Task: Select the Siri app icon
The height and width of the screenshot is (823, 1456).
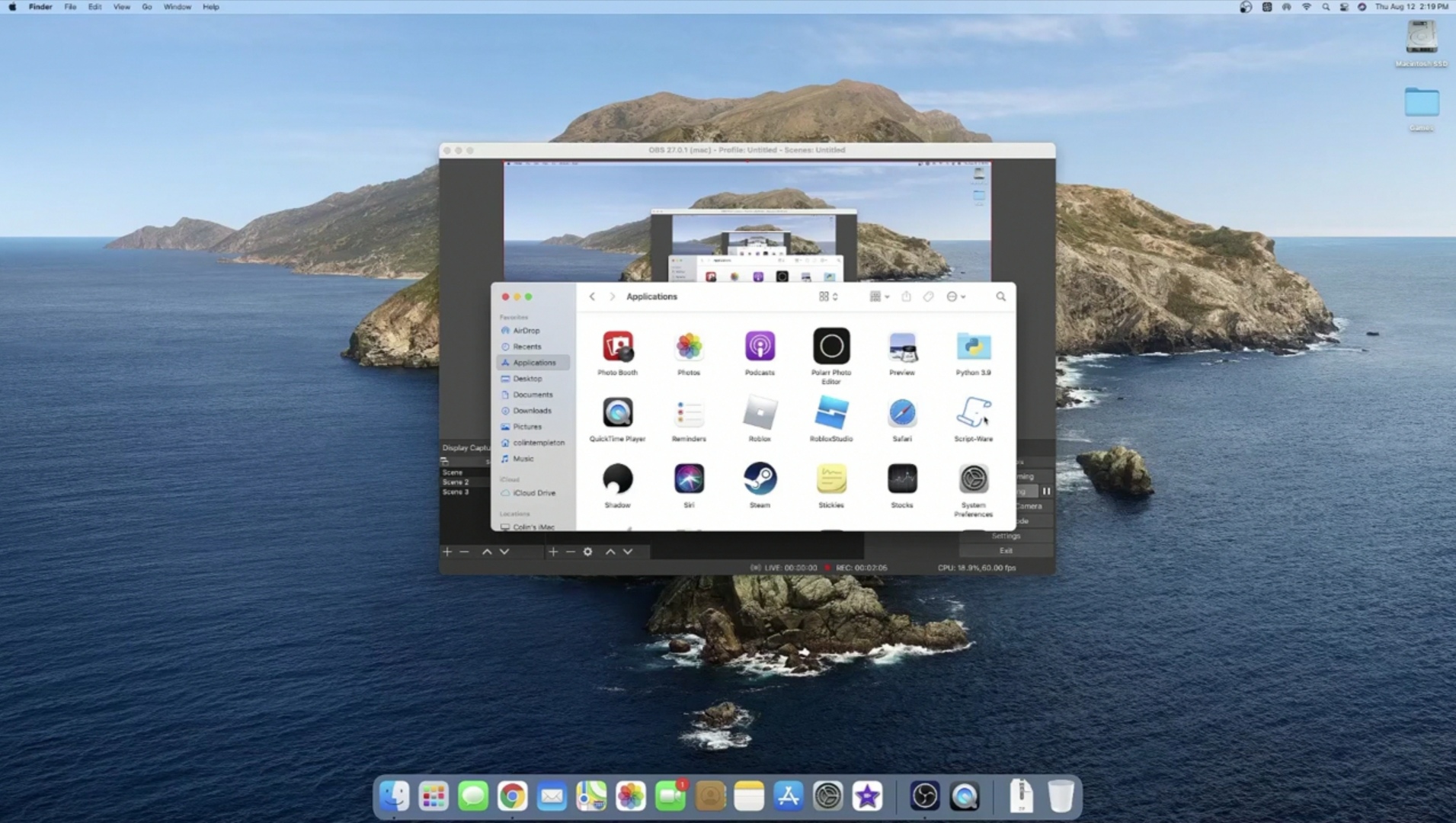Action: coord(689,479)
